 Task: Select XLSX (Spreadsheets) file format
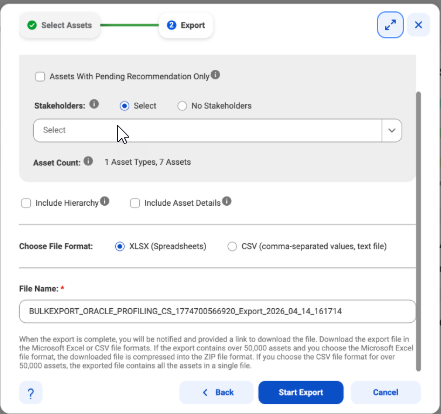click(x=120, y=246)
